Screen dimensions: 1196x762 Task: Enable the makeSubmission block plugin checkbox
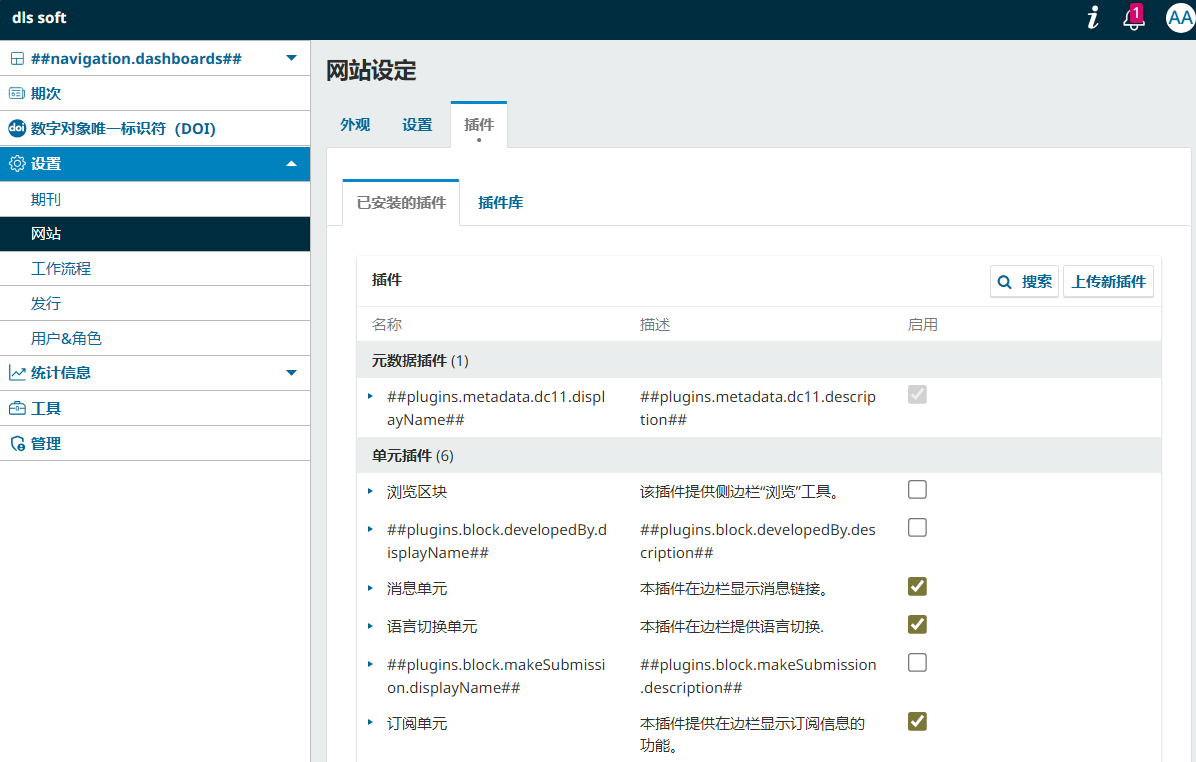pos(917,662)
